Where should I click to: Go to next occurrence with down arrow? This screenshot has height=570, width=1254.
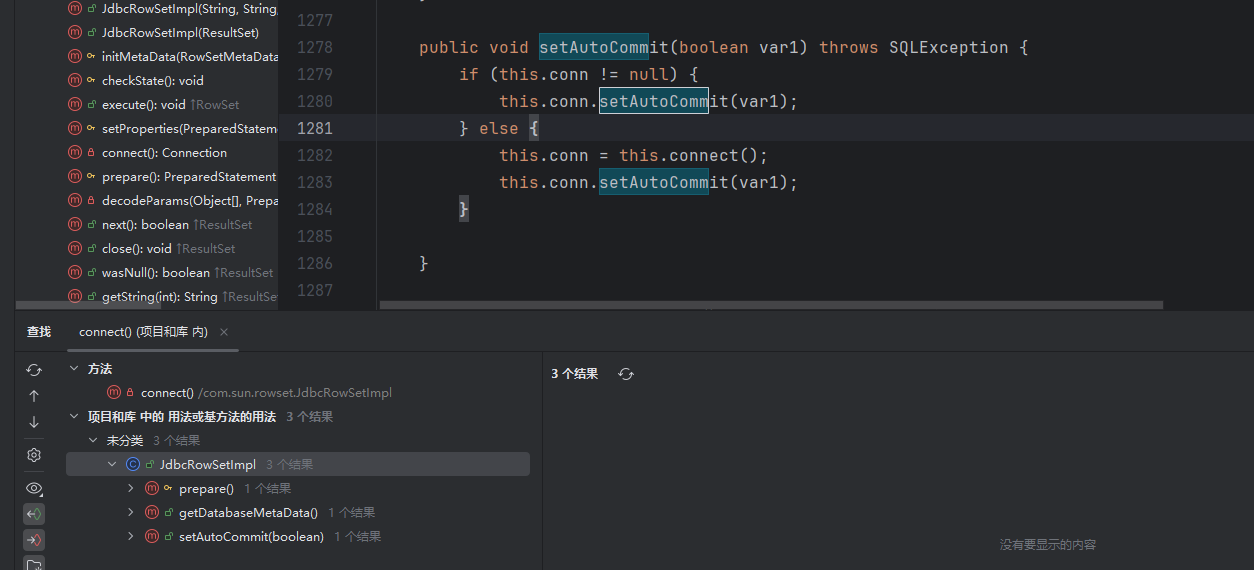point(34,422)
